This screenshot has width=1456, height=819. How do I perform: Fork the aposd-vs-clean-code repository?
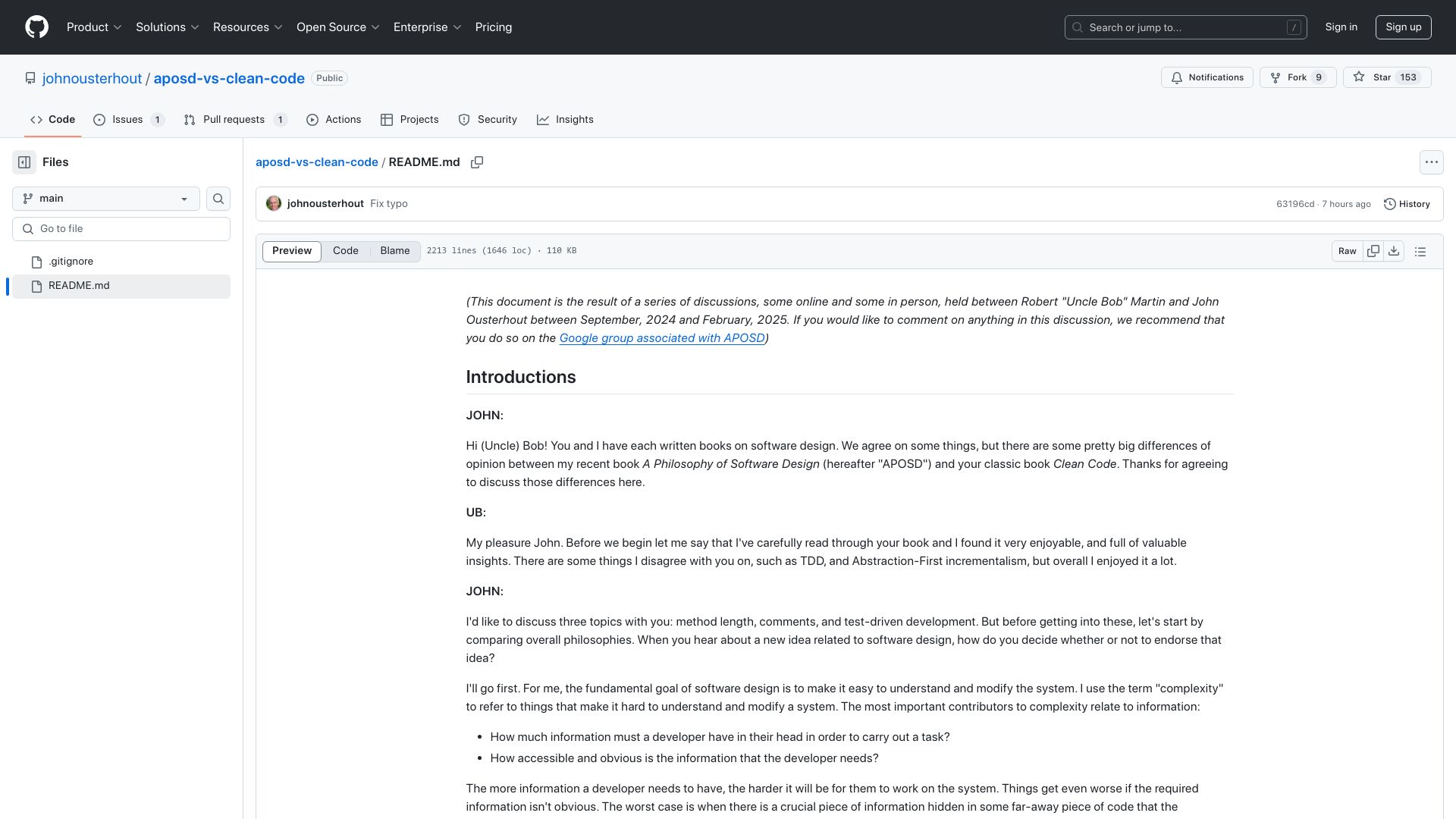(x=1298, y=77)
